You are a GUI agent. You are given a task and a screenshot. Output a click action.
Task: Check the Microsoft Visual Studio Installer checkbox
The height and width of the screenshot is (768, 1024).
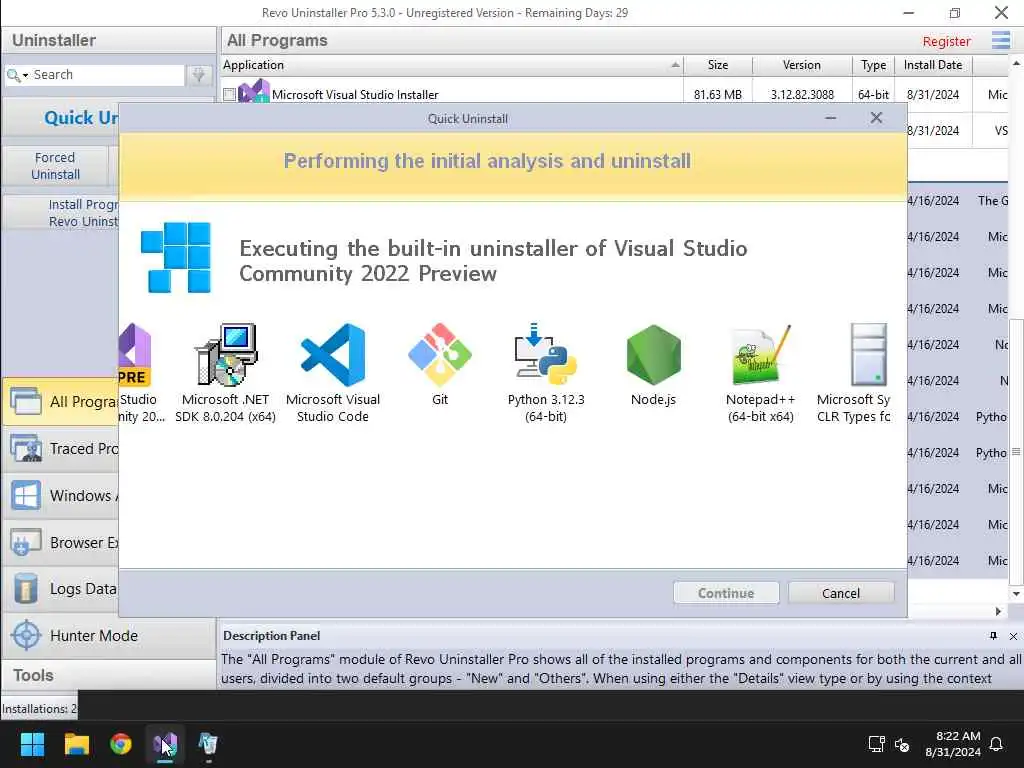[229, 95]
